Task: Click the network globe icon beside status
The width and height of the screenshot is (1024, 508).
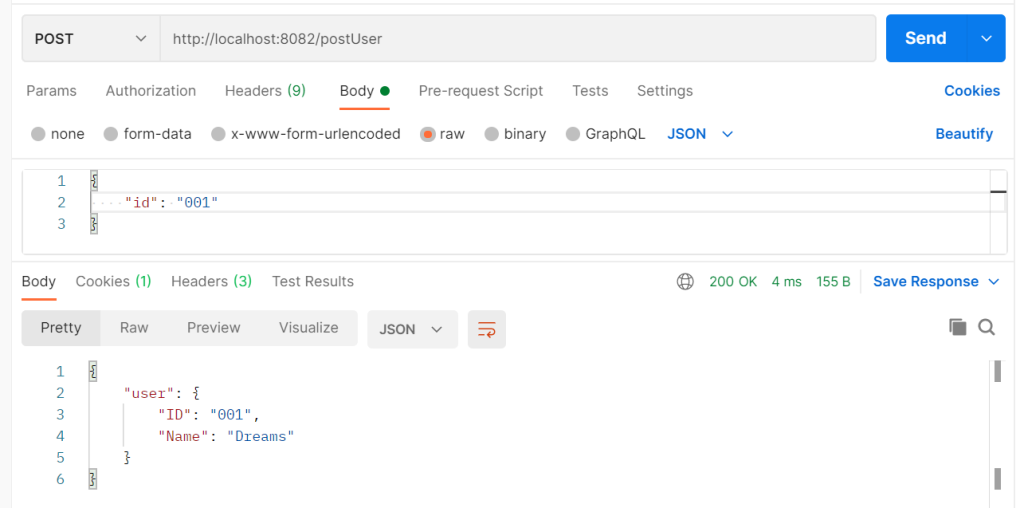Action: 685,282
